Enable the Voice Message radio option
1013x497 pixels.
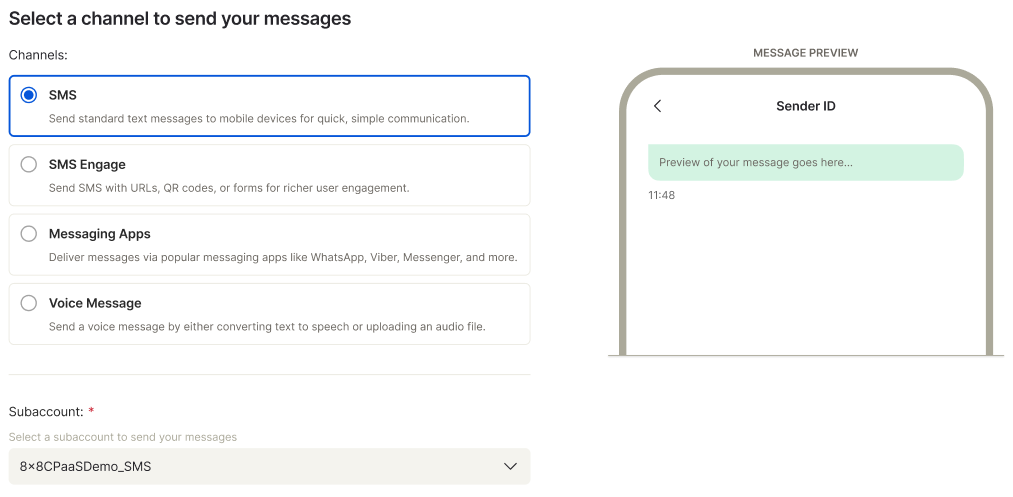[x=29, y=303]
